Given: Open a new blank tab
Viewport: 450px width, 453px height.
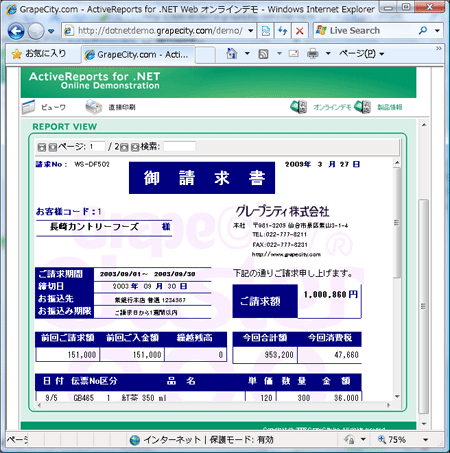Looking at the screenshot, I should tap(205, 55).
